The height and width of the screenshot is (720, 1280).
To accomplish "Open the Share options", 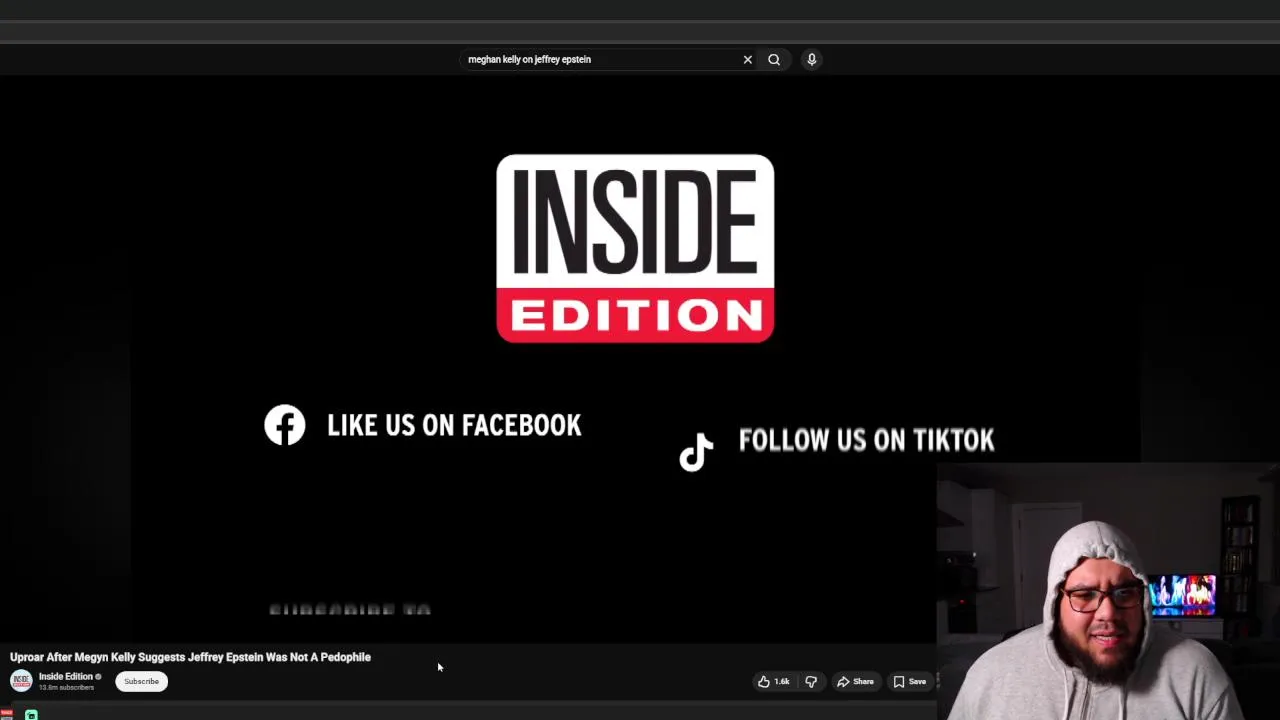I will [855, 681].
